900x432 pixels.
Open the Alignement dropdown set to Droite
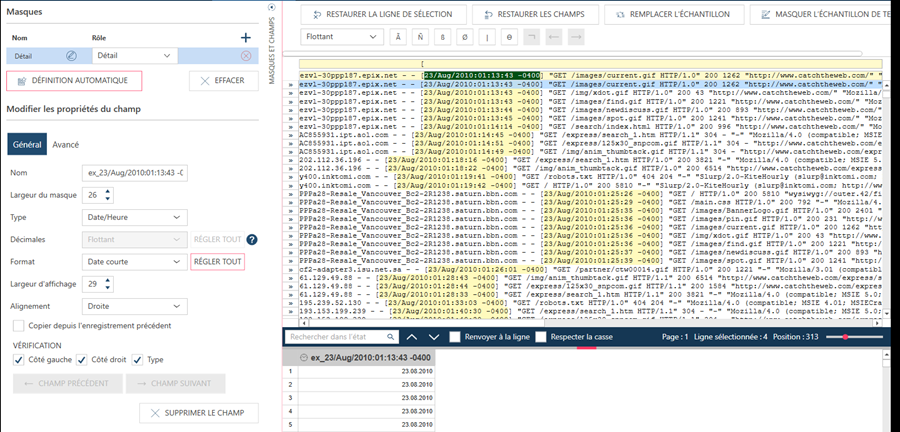click(134, 305)
